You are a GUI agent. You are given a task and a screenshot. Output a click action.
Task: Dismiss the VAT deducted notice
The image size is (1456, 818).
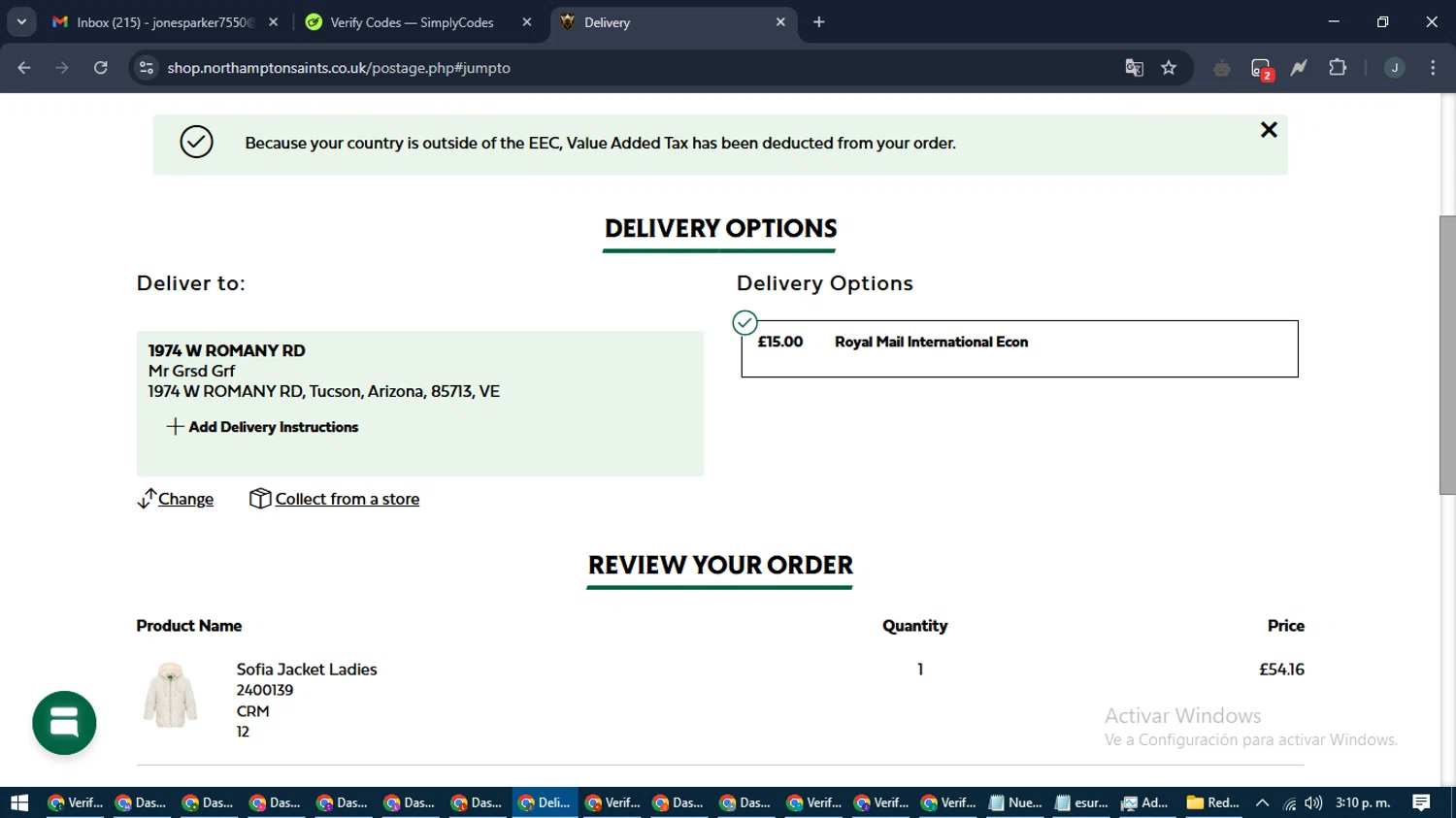(x=1269, y=130)
